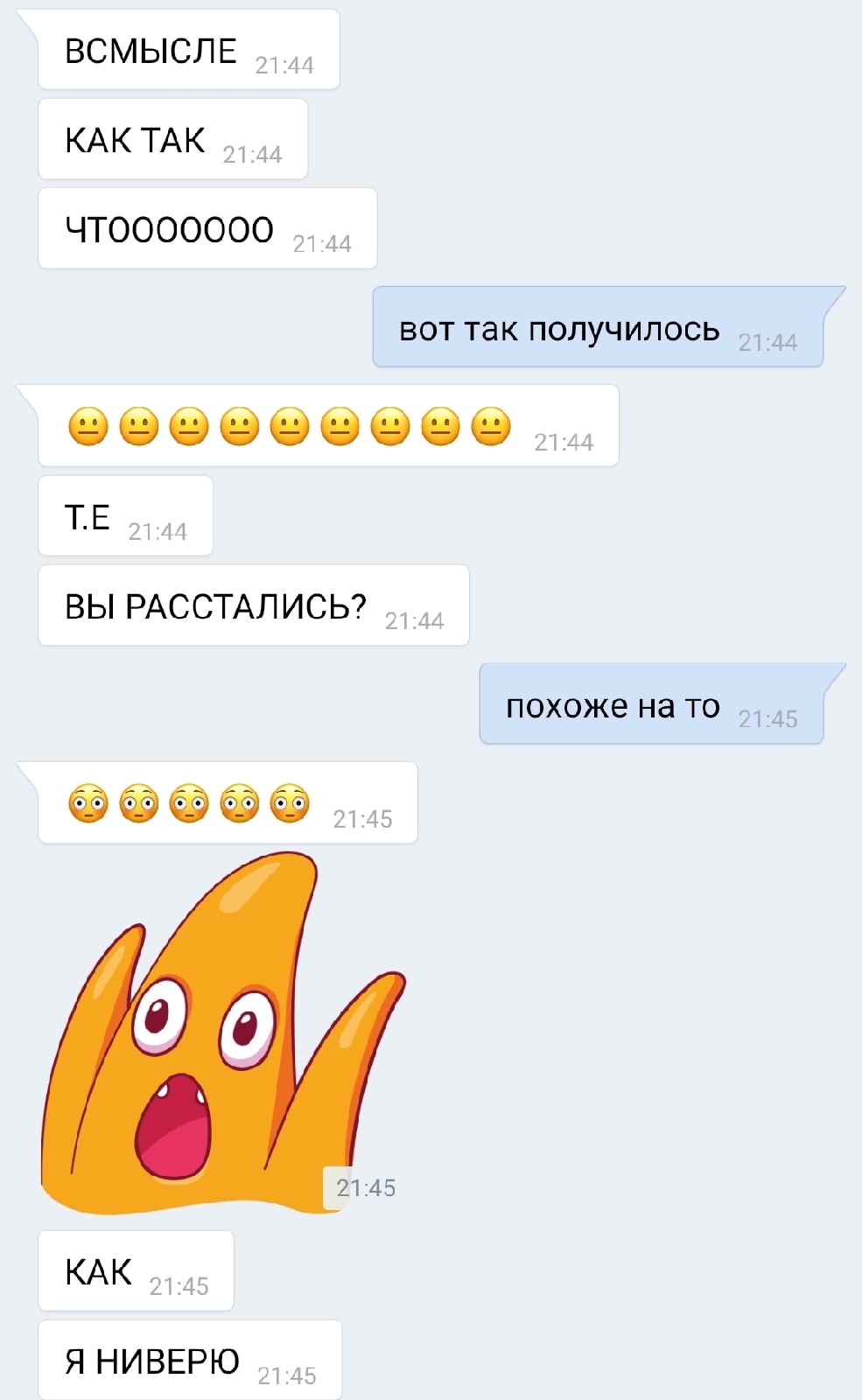
Task: Tap the third flushed face emoji
Action: [189, 803]
